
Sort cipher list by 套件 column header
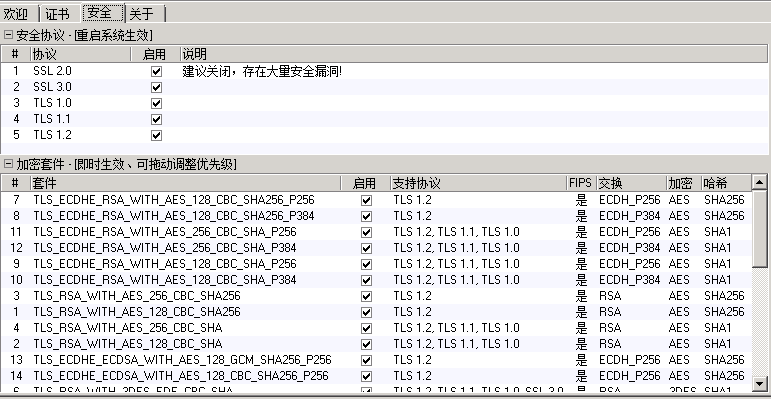click(186, 183)
